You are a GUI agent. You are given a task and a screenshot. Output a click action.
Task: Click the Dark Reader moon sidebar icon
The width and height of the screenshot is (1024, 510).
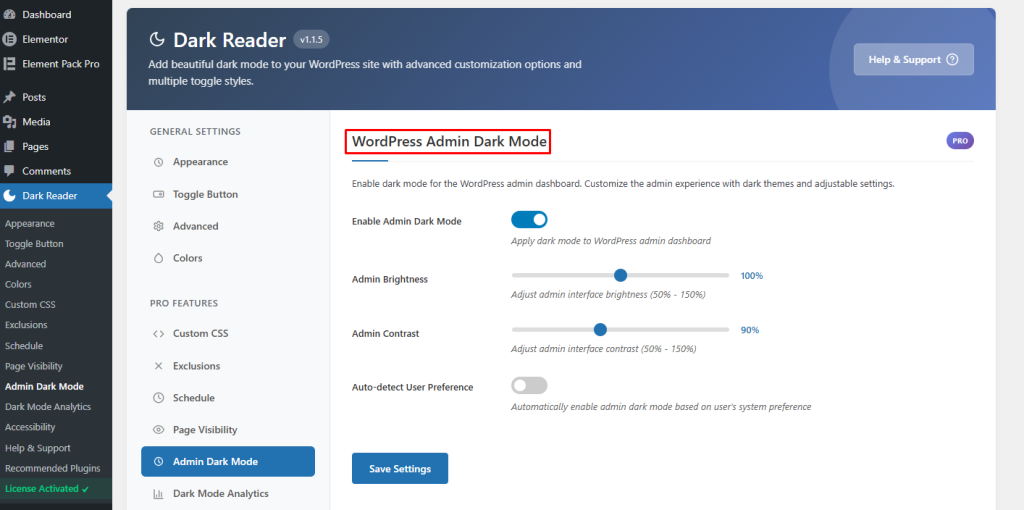pos(9,196)
